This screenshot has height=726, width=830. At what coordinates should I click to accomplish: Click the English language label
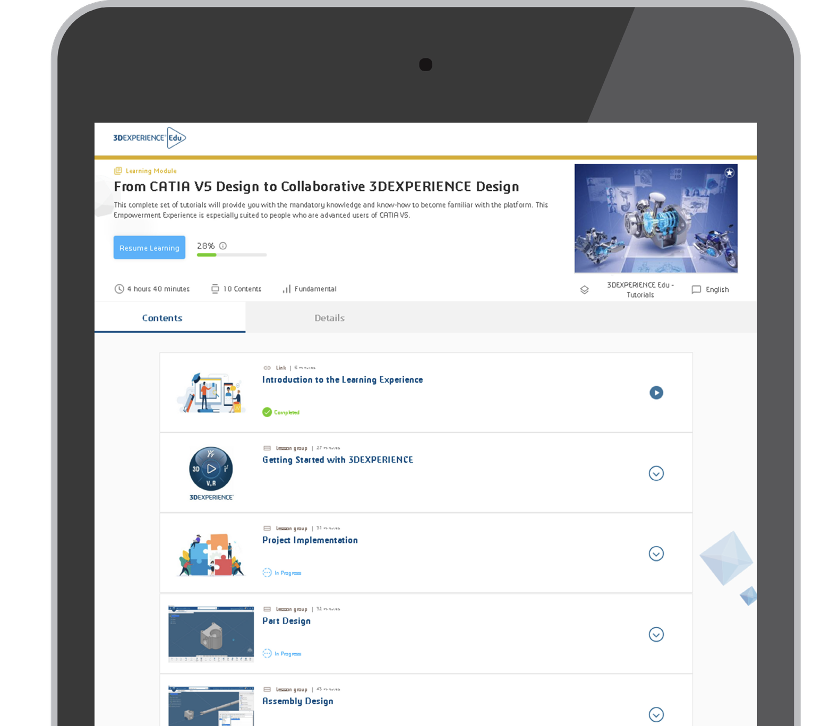click(717, 289)
